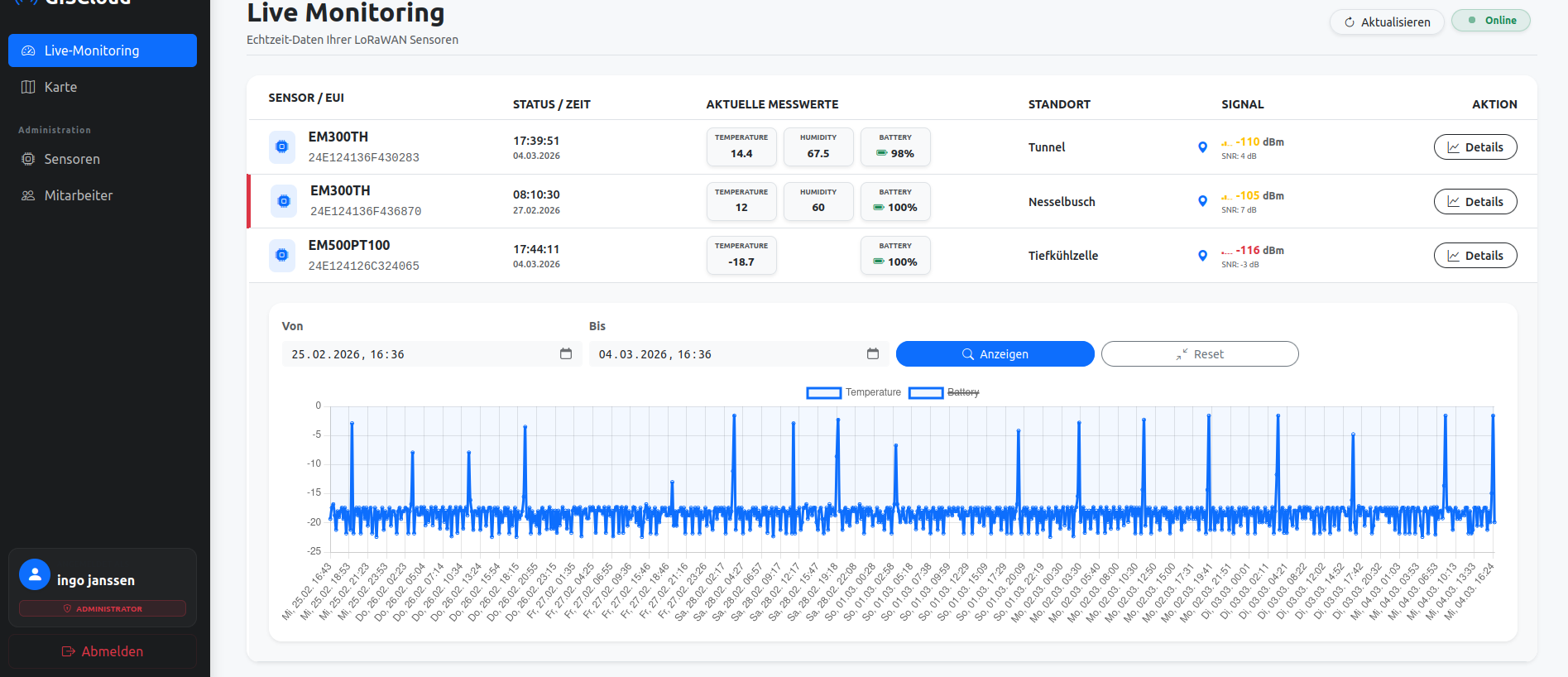This screenshot has height=677, width=1568.
Task: Open the Bis calendar picker icon
Action: [x=873, y=354]
